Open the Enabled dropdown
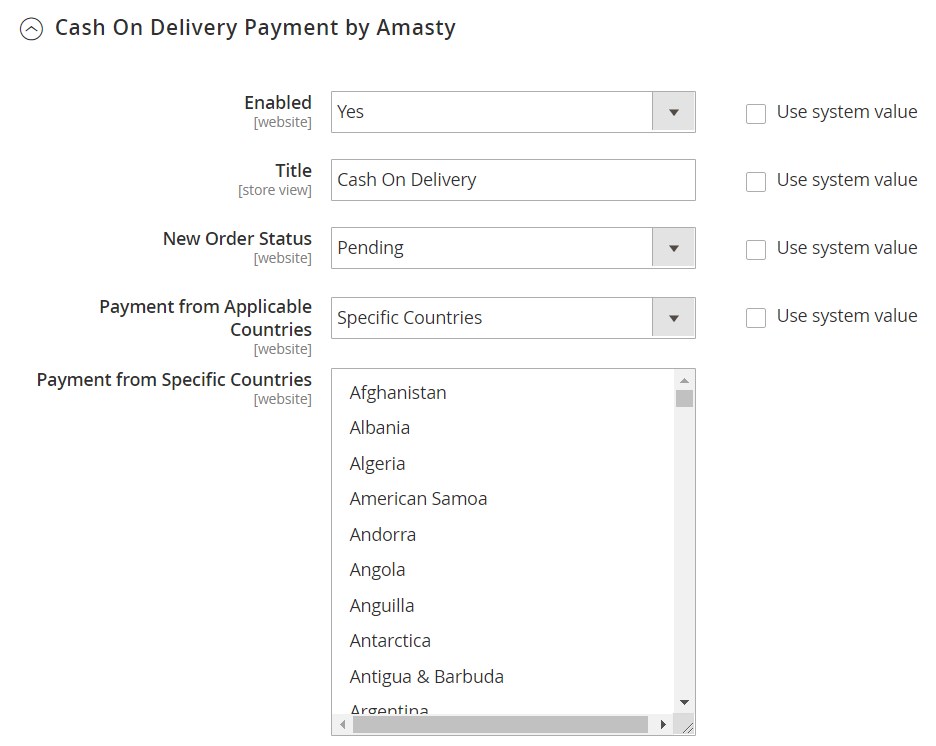The height and width of the screenshot is (746, 936). (513, 112)
